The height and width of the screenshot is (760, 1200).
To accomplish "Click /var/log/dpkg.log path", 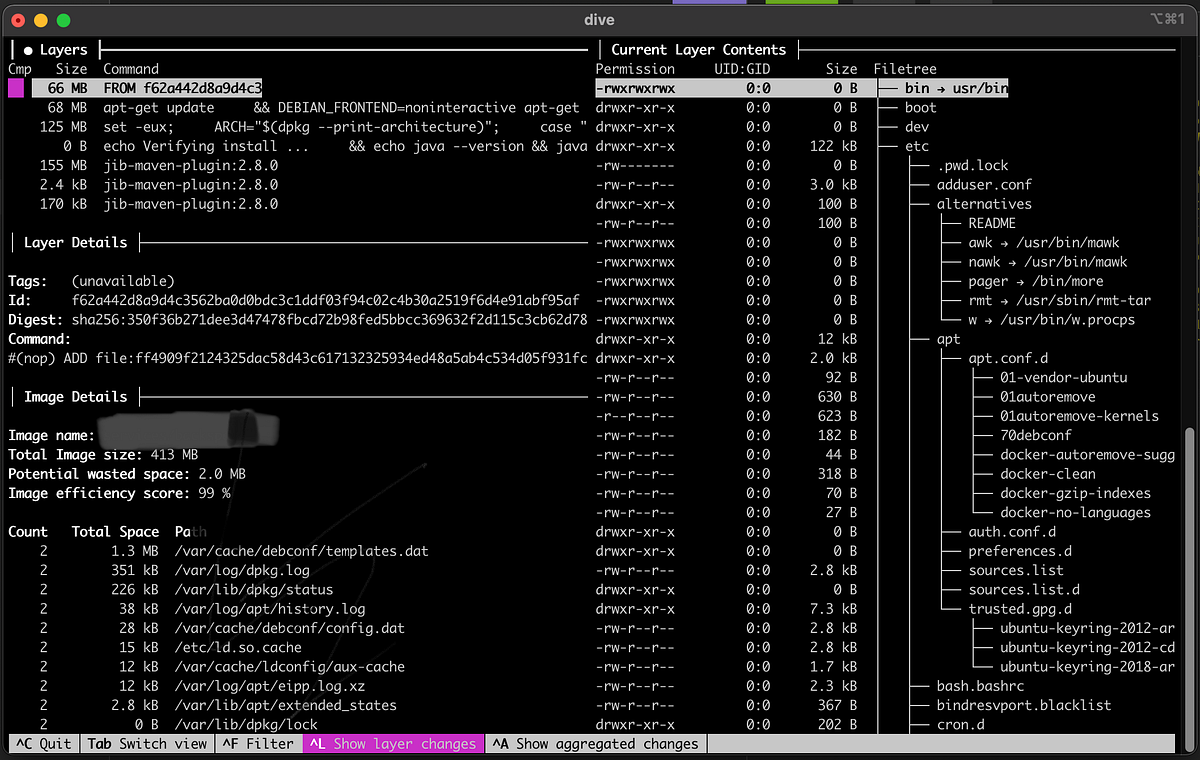I will [242, 570].
